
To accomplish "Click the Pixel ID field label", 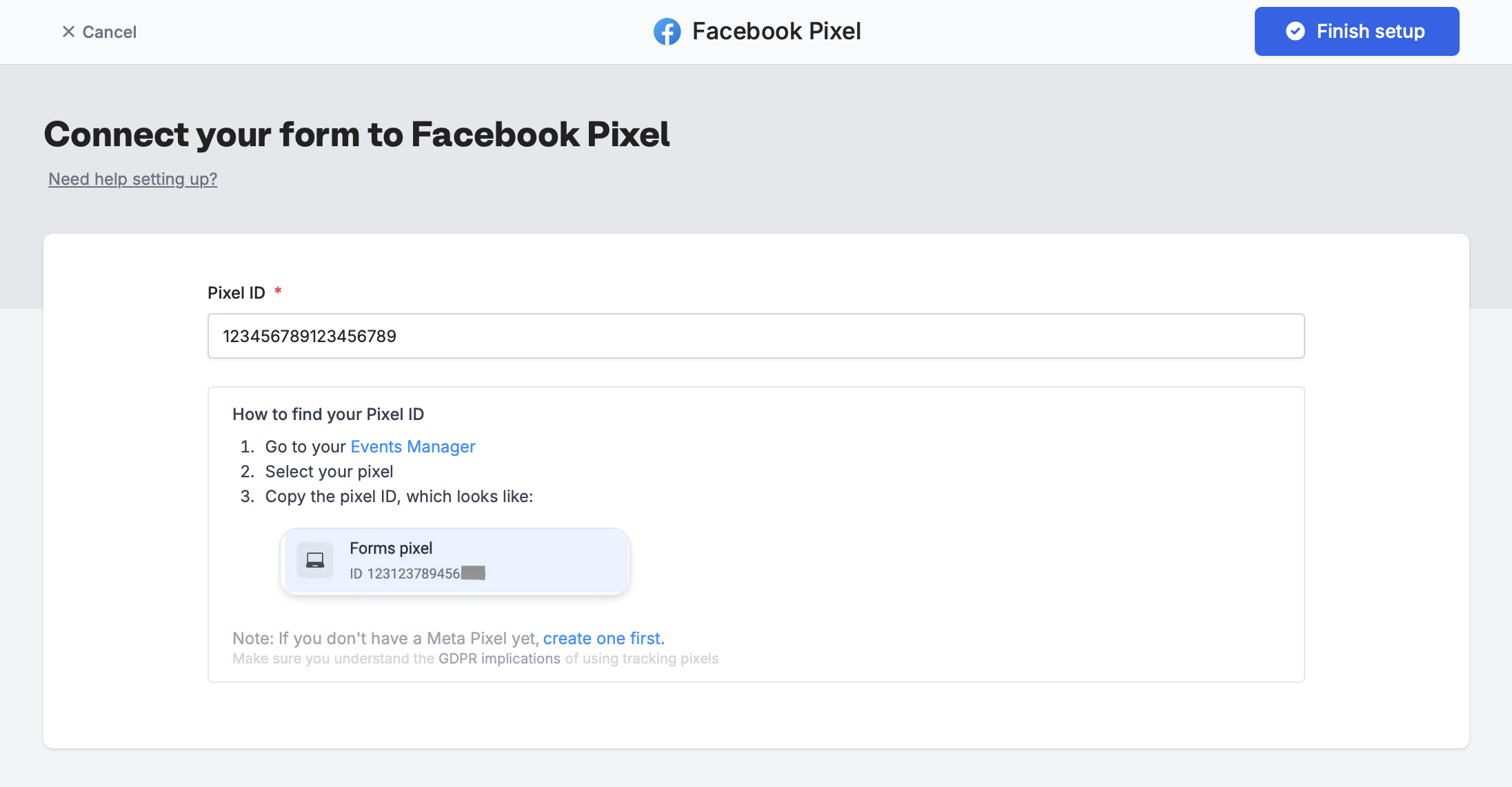I will (236, 292).
